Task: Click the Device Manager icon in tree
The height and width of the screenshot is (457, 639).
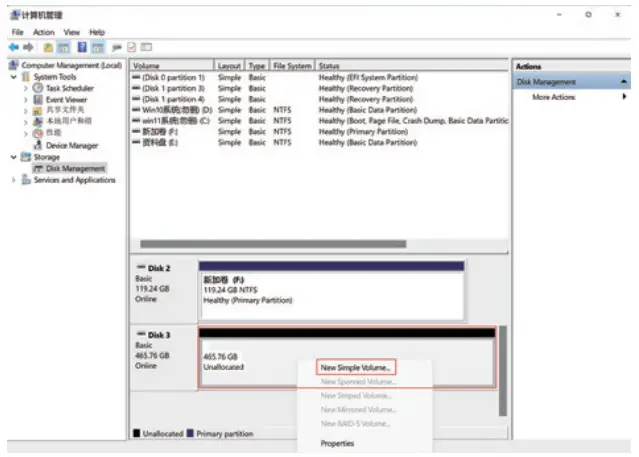Action: point(38,145)
